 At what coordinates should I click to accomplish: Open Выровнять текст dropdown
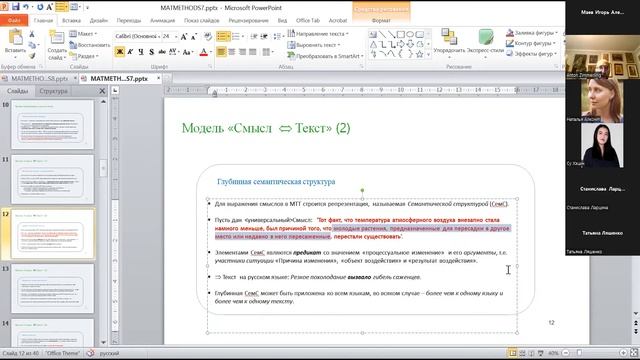click(x=314, y=45)
